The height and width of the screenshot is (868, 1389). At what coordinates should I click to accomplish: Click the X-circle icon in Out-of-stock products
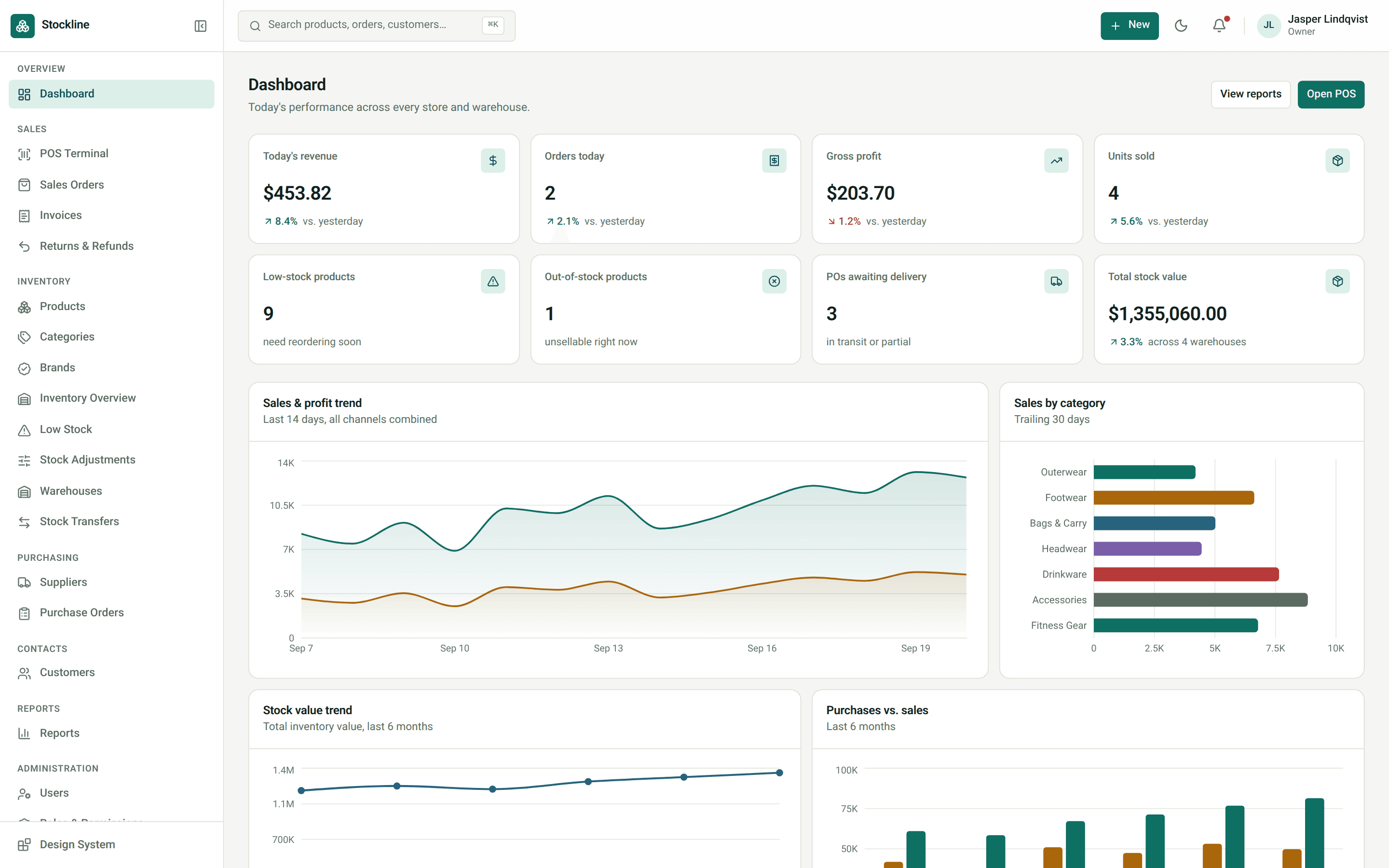coord(774,281)
